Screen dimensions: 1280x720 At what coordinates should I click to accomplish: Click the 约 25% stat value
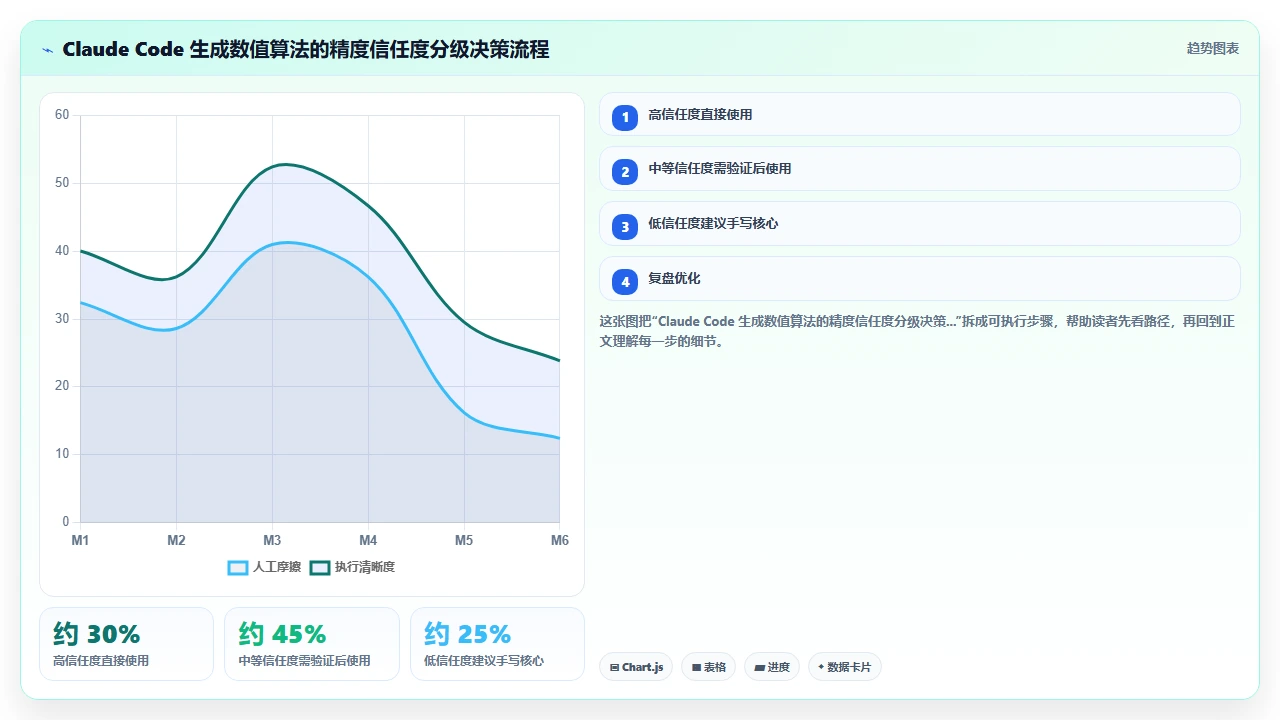coord(468,634)
